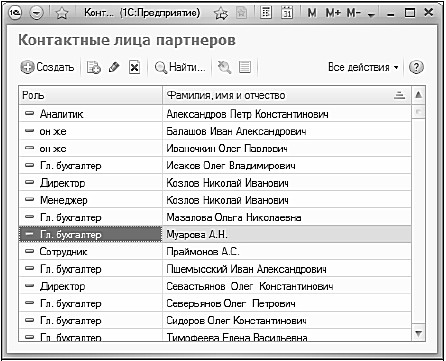Click the scrollbar up arrow
Viewport: 446px width, 361px height.
(419, 95)
